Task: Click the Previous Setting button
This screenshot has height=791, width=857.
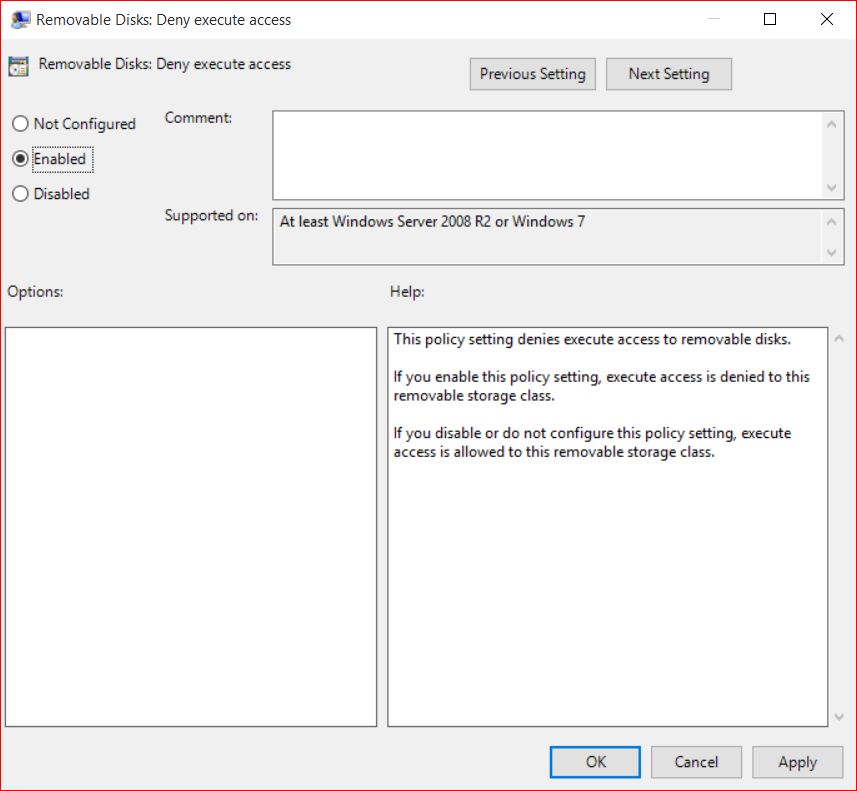Action: pyautogui.click(x=532, y=73)
